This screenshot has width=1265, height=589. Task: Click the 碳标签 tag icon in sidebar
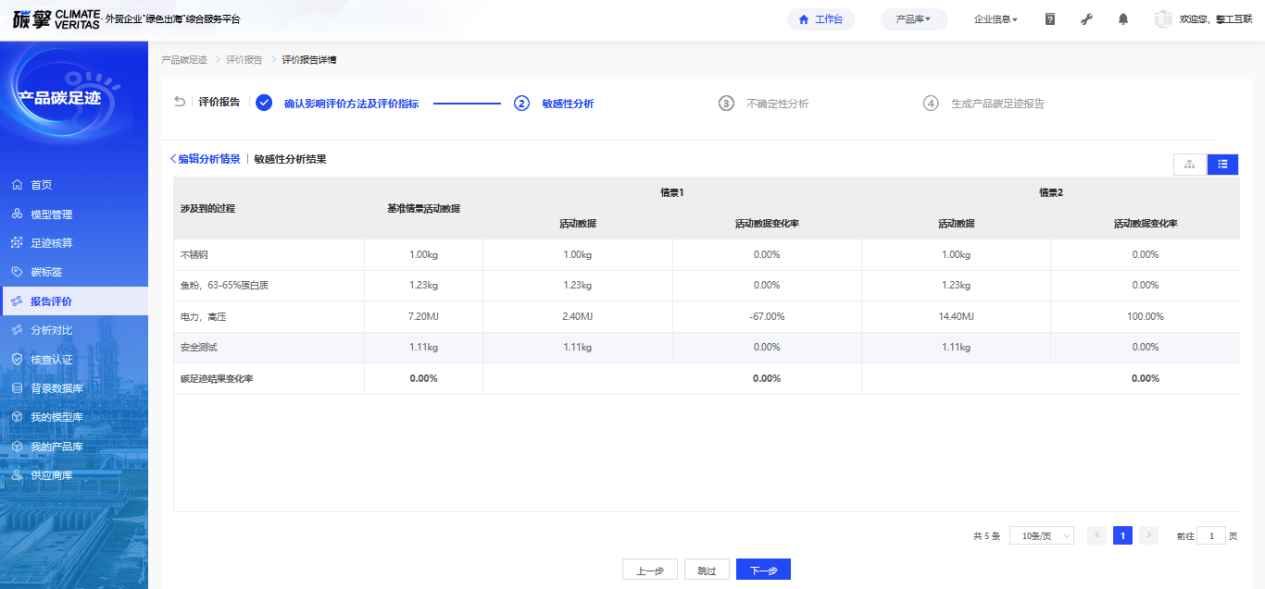point(17,272)
